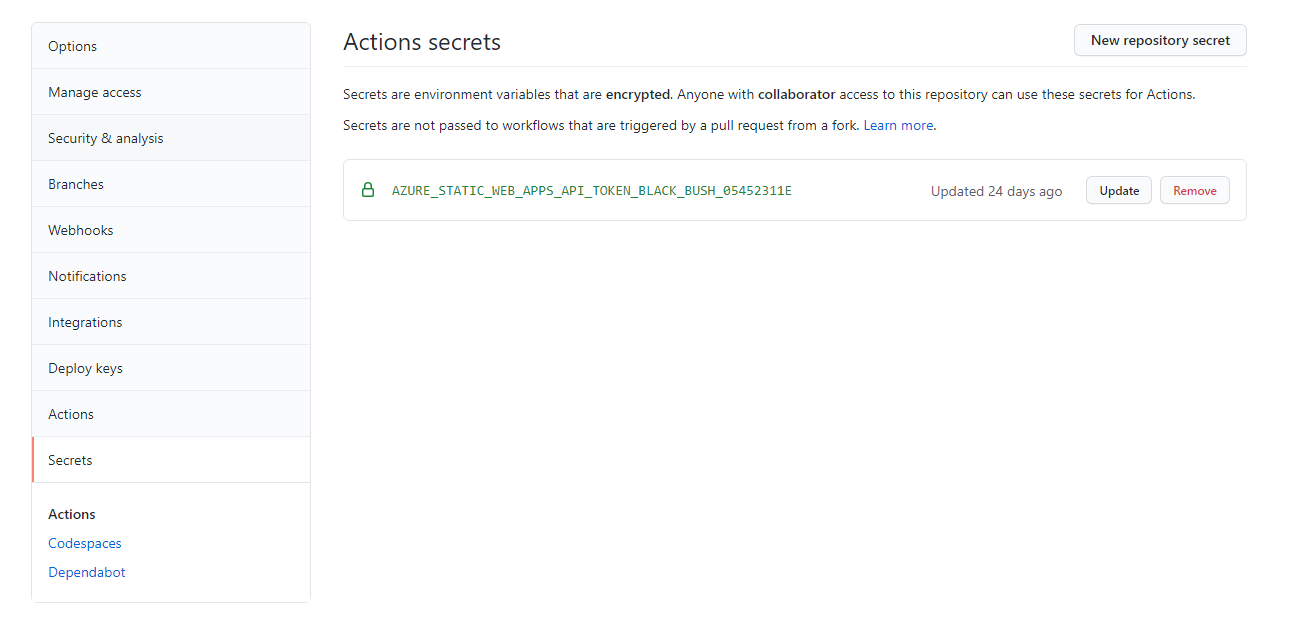Remove the AZURE_STATIC_WEB_APPS secret
Screen dimensions: 1300x629
pos(1194,190)
